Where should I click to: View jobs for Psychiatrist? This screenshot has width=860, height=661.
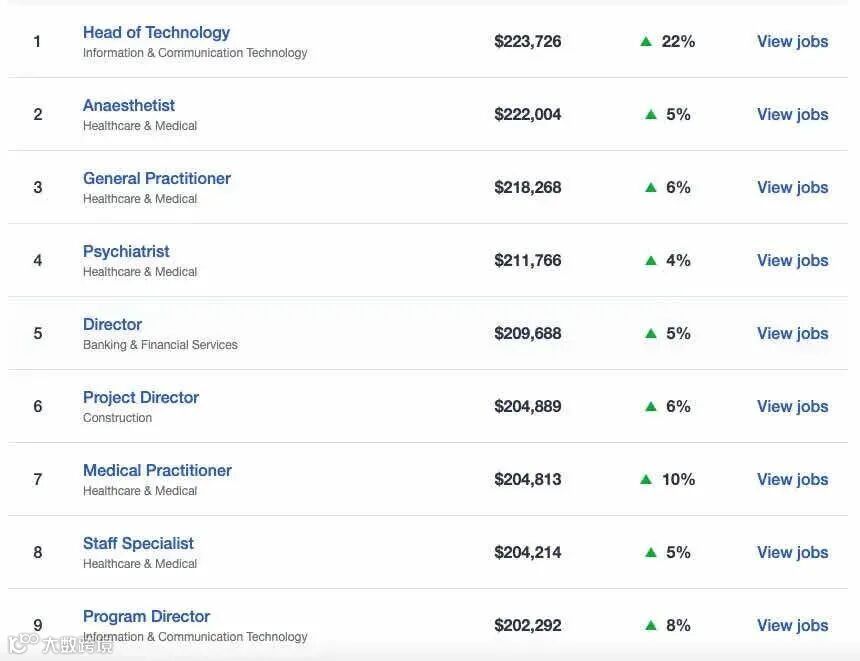point(792,260)
